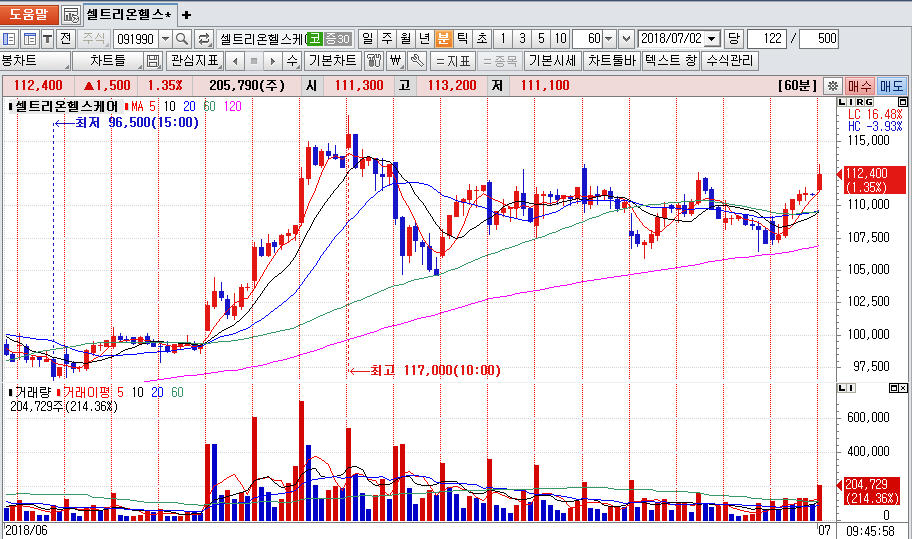Click the blue 매도 sell button
This screenshot has width=912, height=539.
point(891,86)
